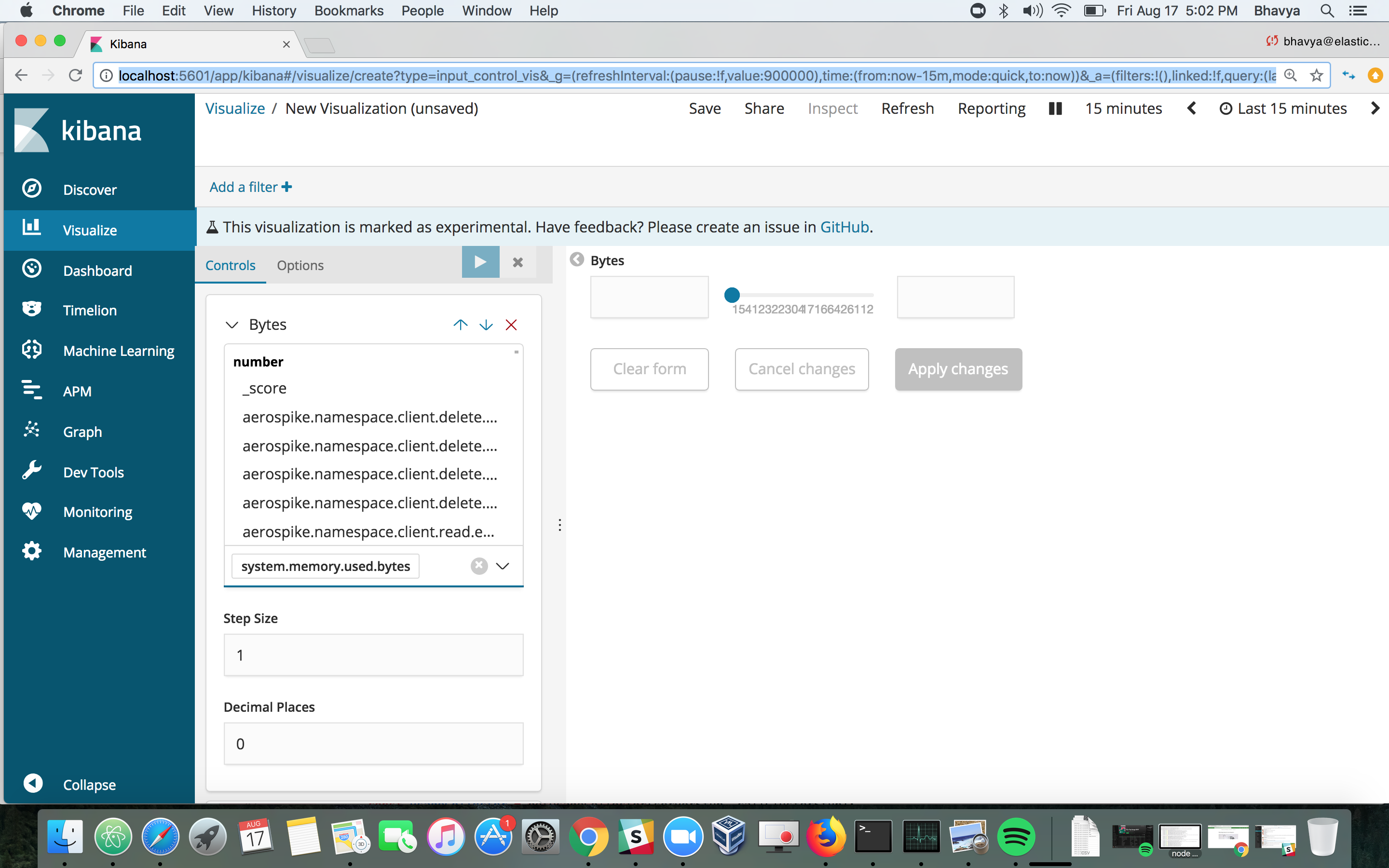Open Management settings
The image size is (1389, 868).
click(104, 552)
